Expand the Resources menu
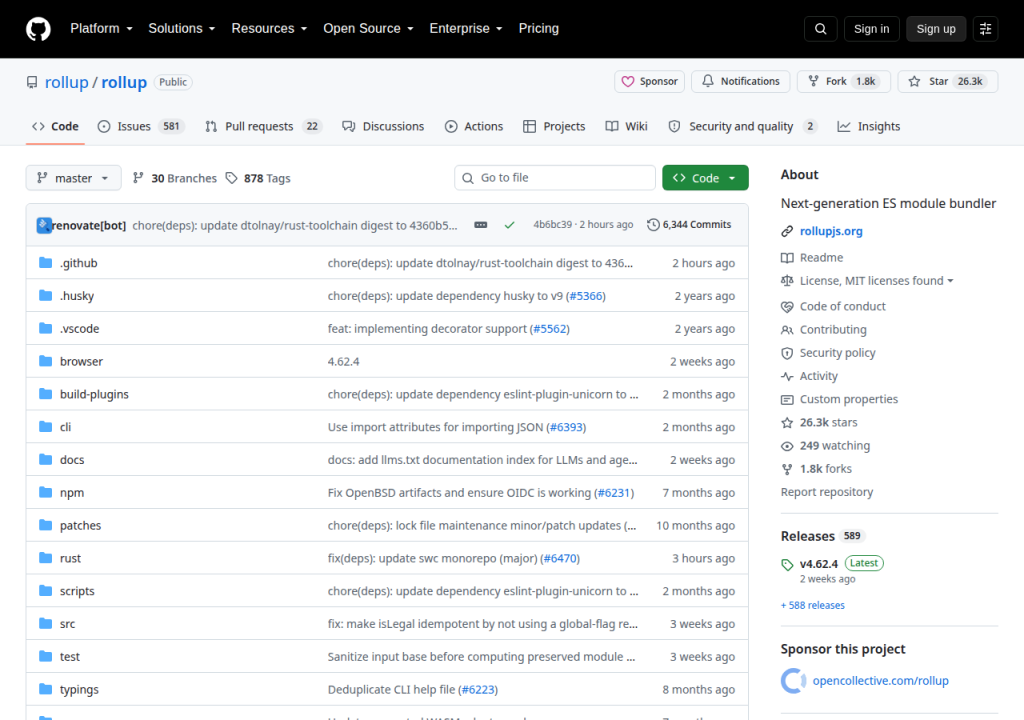The width and height of the screenshot is (1024, 720). pos(269,29)
